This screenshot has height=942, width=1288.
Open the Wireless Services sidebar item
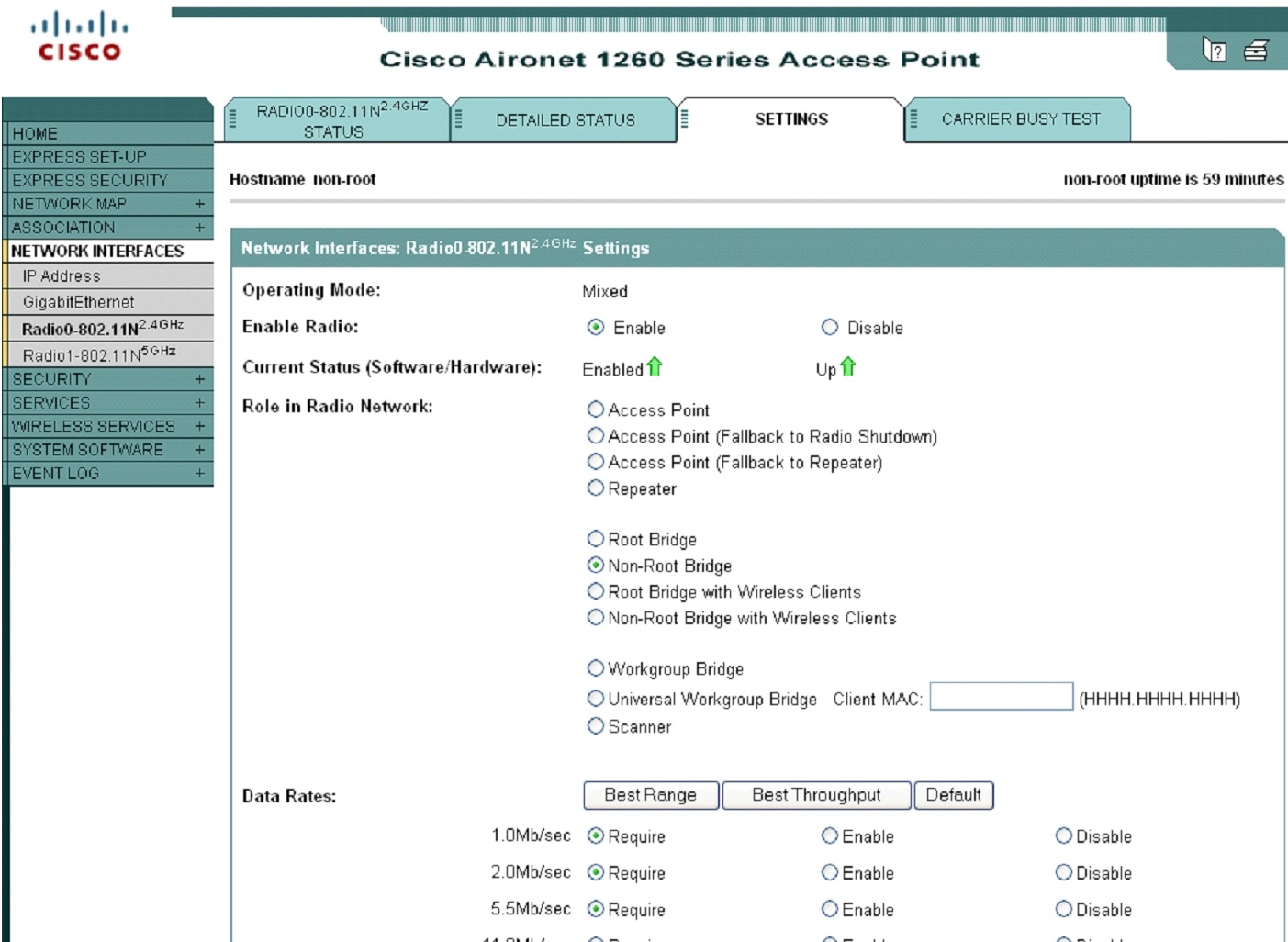pyautogui.click(x=108, y=426)
